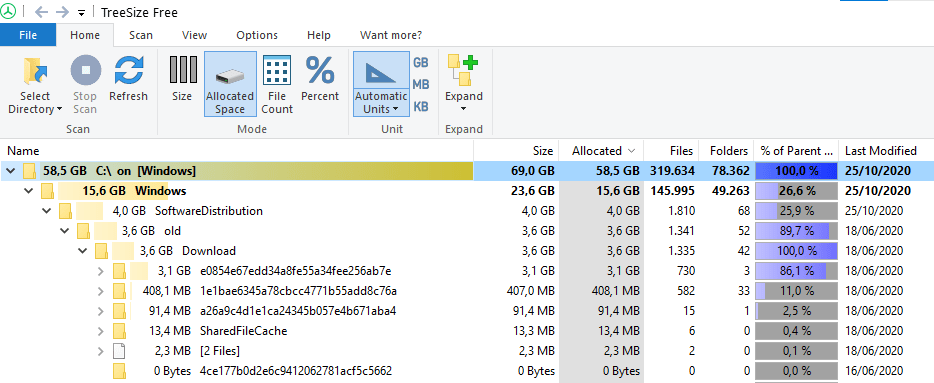Screen dimensions: 934x383
Task: Sort by Name column header
Action: point(236,151)
